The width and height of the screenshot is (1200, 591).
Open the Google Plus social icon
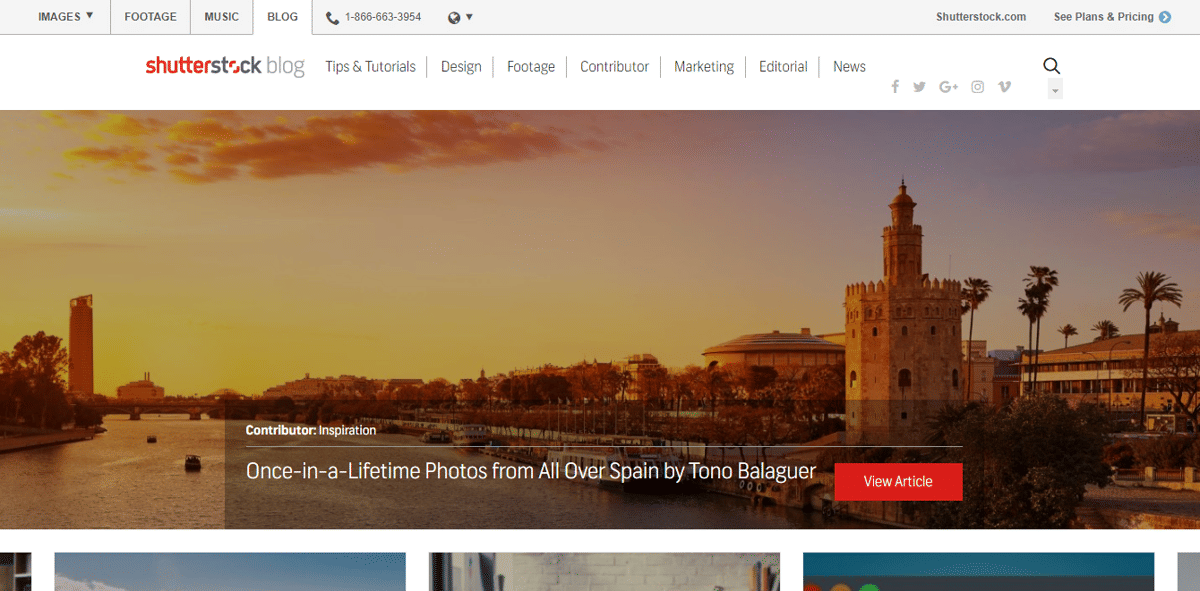[x=948, y=87]
